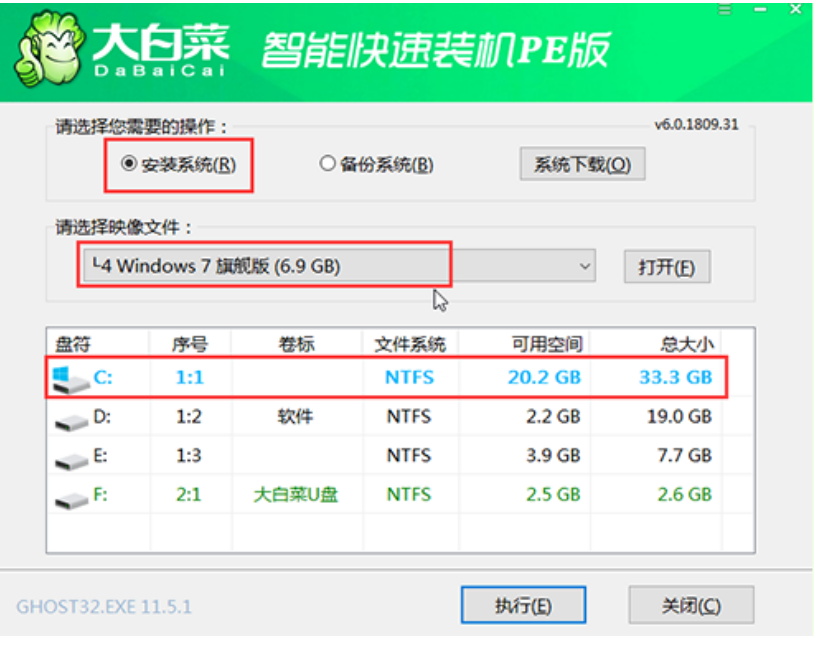The image size is (831, 649).
Task: Click the E: drive icon
Action: pos(72,460)
